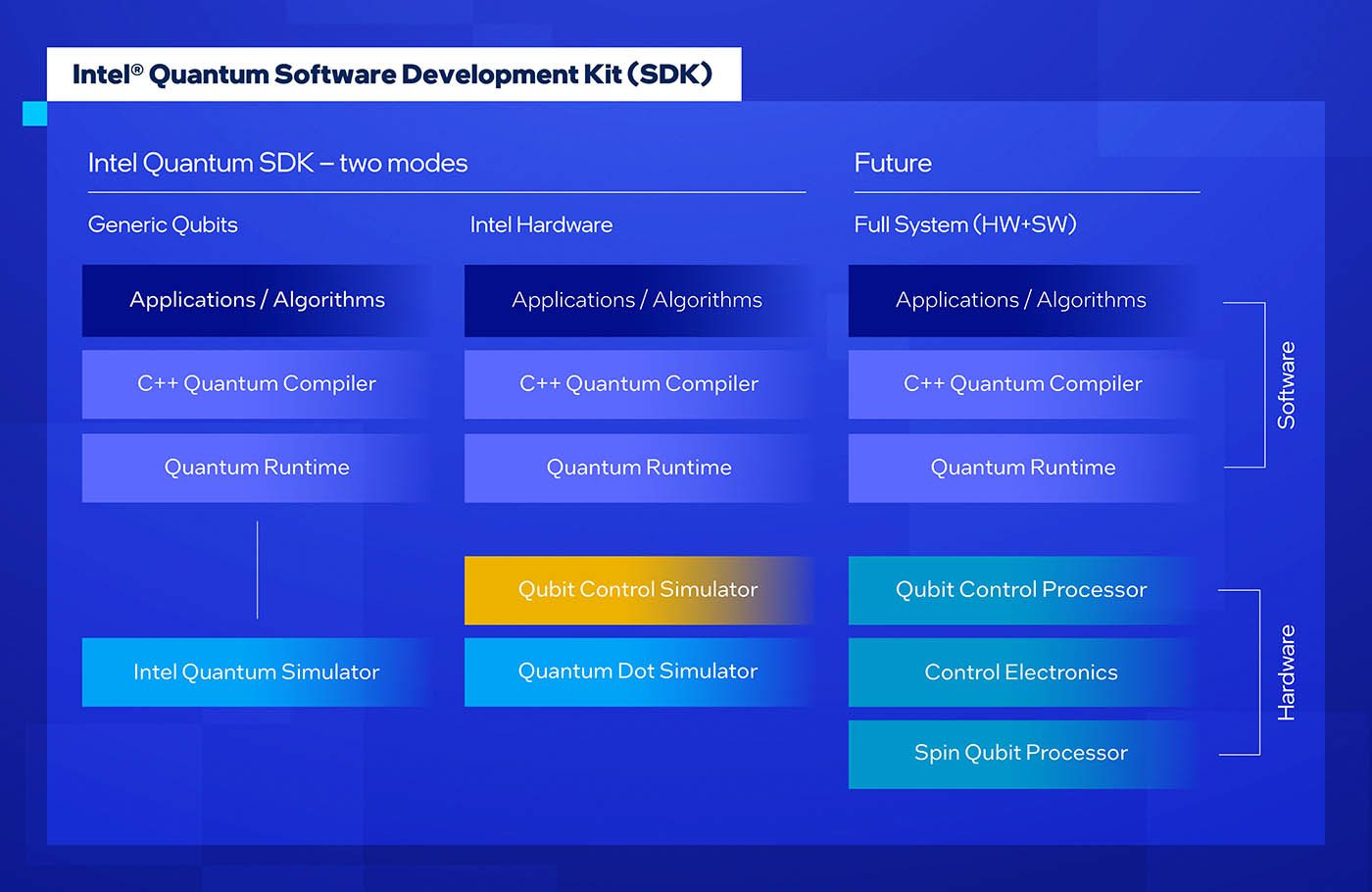The height and width of the screenshot is (892, 1372).
Task: Click Intel Quantum SDK – two modes heading
Action: click(x=277, y=163)
